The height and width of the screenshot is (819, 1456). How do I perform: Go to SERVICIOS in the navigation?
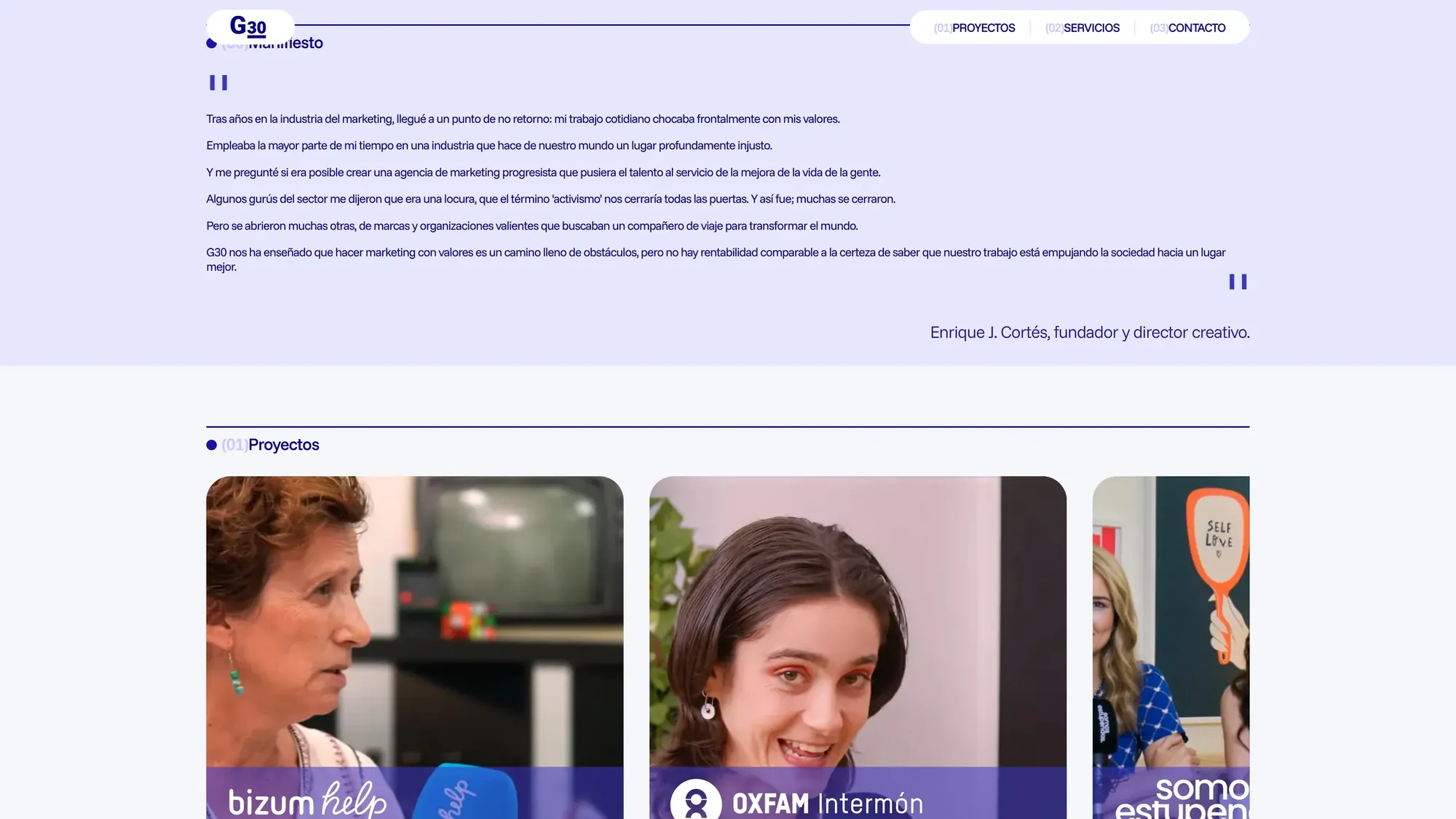[x=1083, y=28]
